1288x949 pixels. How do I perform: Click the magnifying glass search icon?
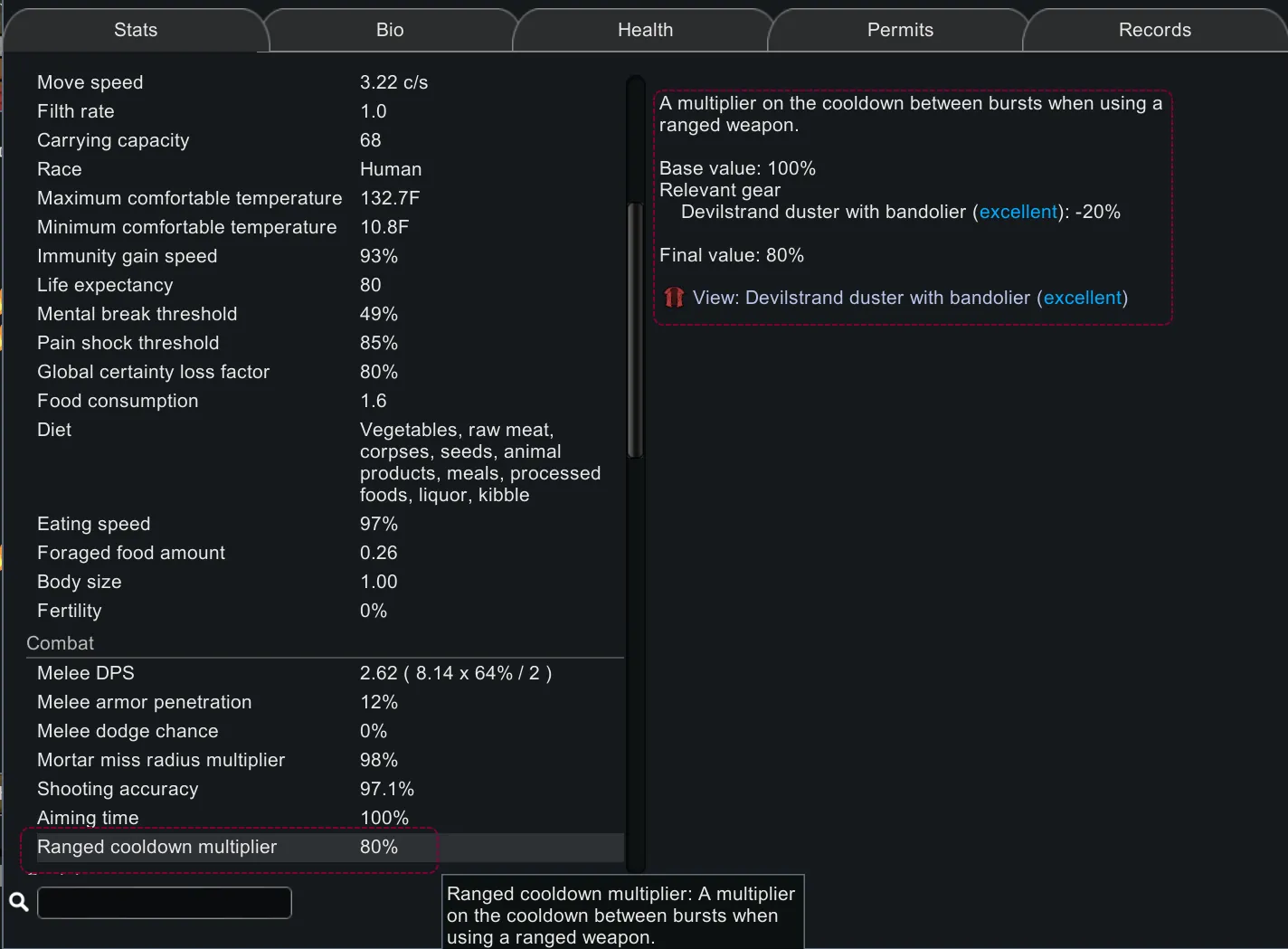[x=18, y=902]
